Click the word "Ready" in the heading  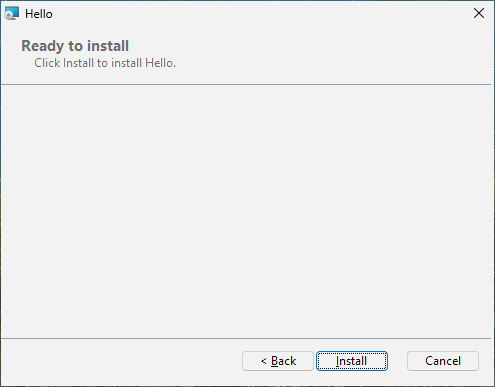[x=43, y=46]
